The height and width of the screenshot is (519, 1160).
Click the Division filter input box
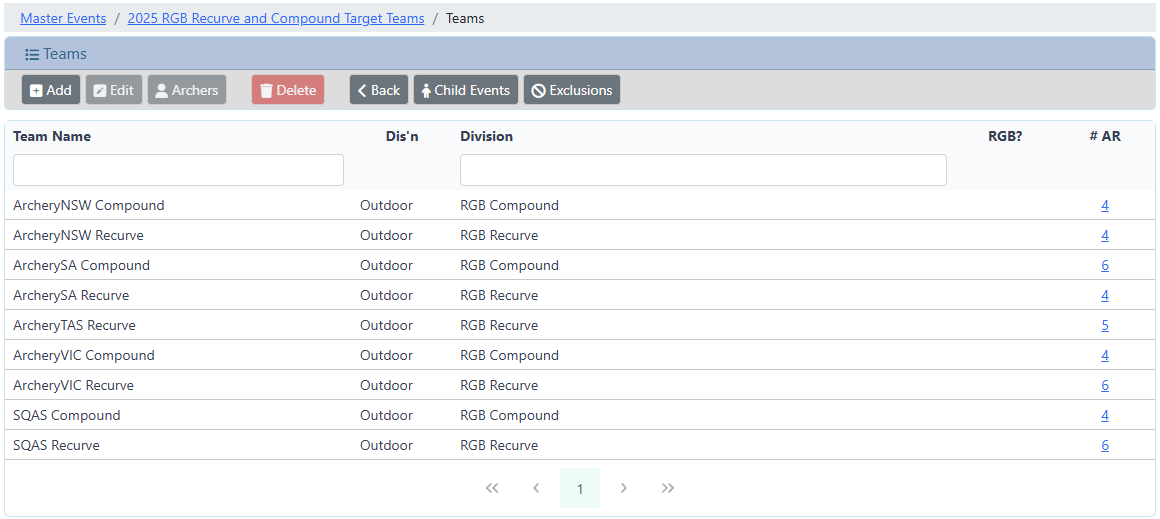(x=702, y=170)
